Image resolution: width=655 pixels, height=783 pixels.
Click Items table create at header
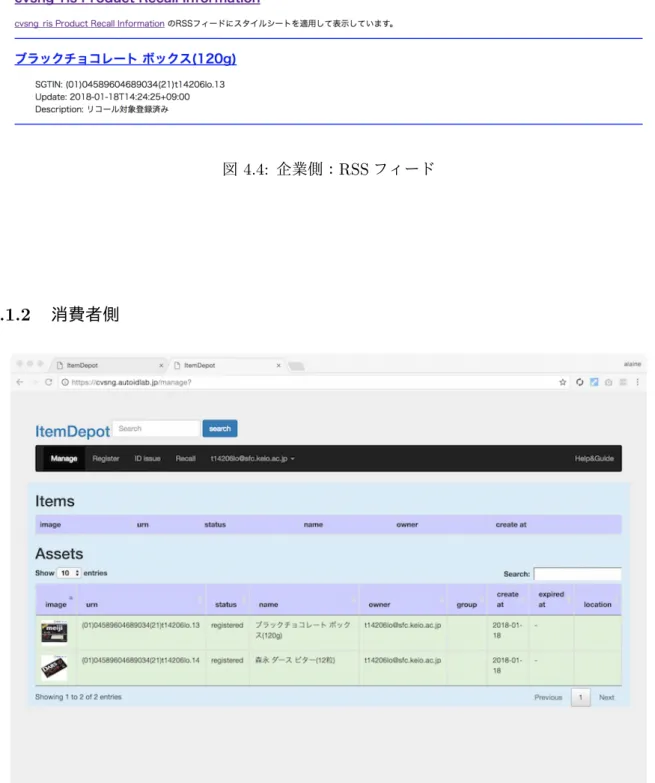click(x=511, y=524)
